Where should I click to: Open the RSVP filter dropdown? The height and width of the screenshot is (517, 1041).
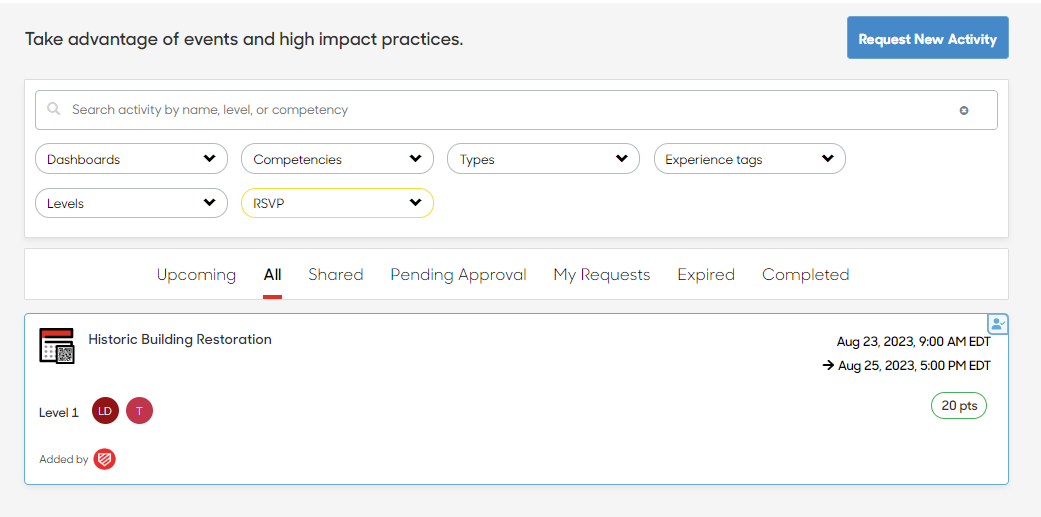click(x=337, y=203)
